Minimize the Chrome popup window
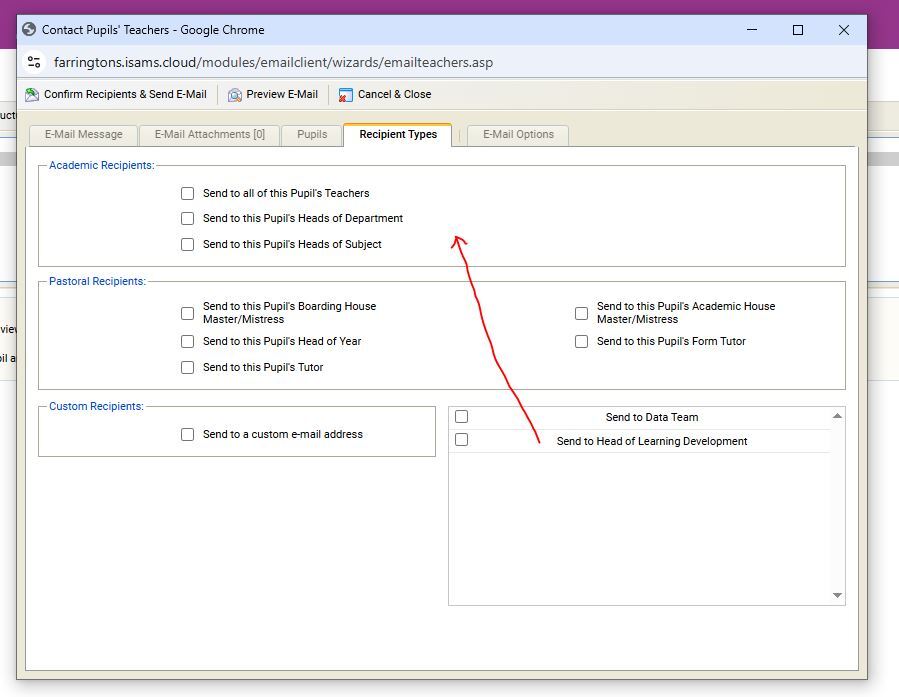 coord(752,30)
